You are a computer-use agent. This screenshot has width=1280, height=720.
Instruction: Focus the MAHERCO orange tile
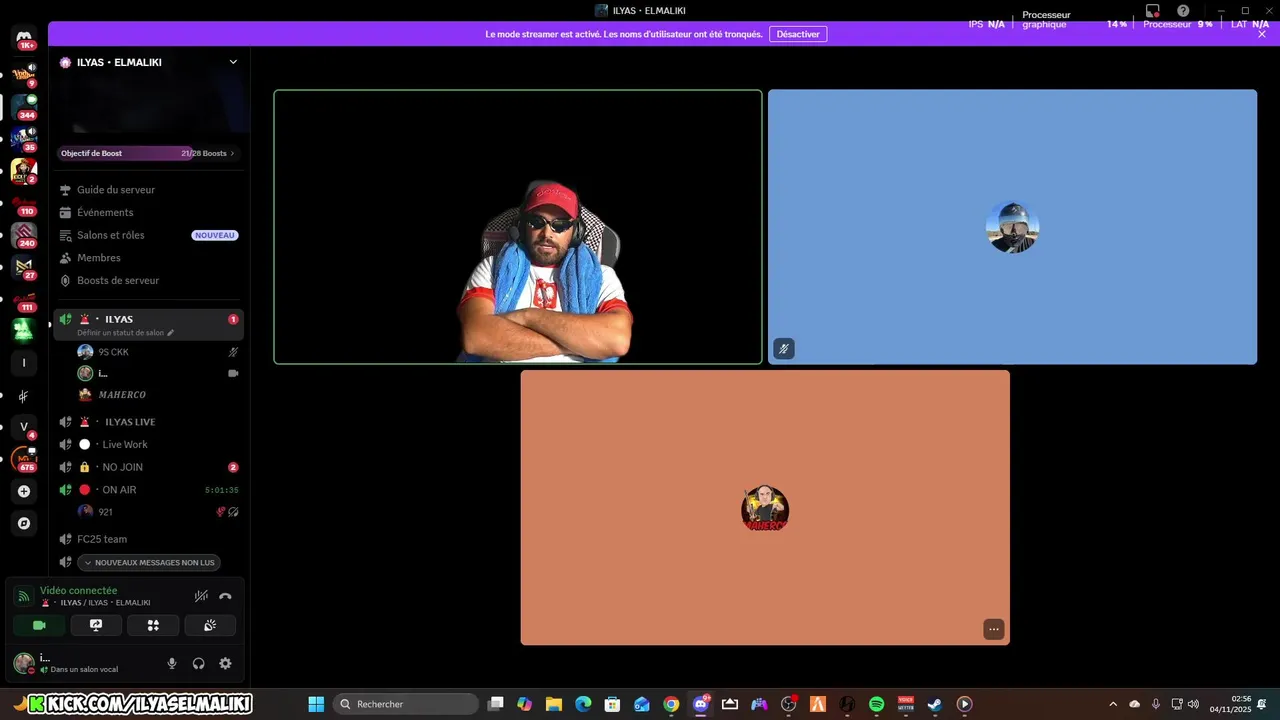pos(765,508)
